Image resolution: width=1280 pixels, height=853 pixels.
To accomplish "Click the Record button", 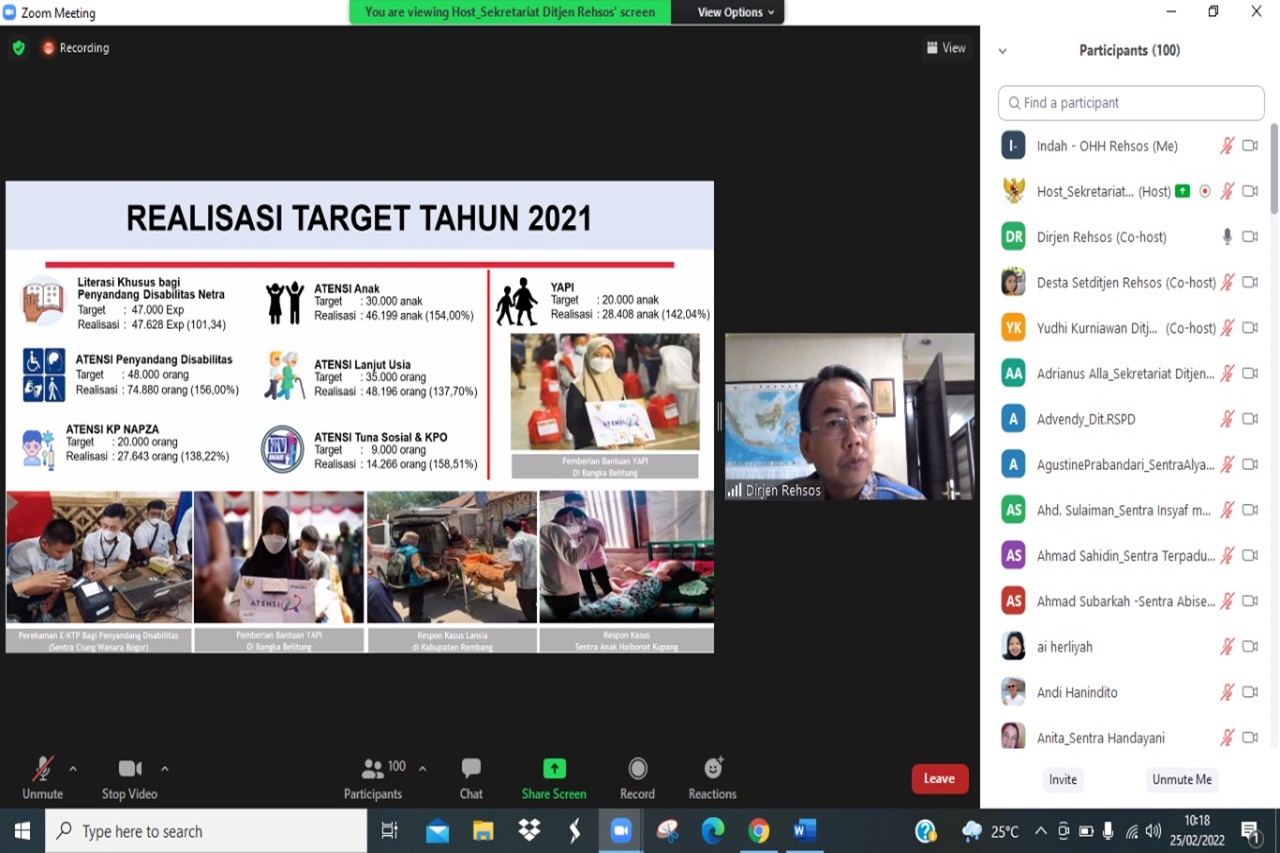I will pos(637,779).
